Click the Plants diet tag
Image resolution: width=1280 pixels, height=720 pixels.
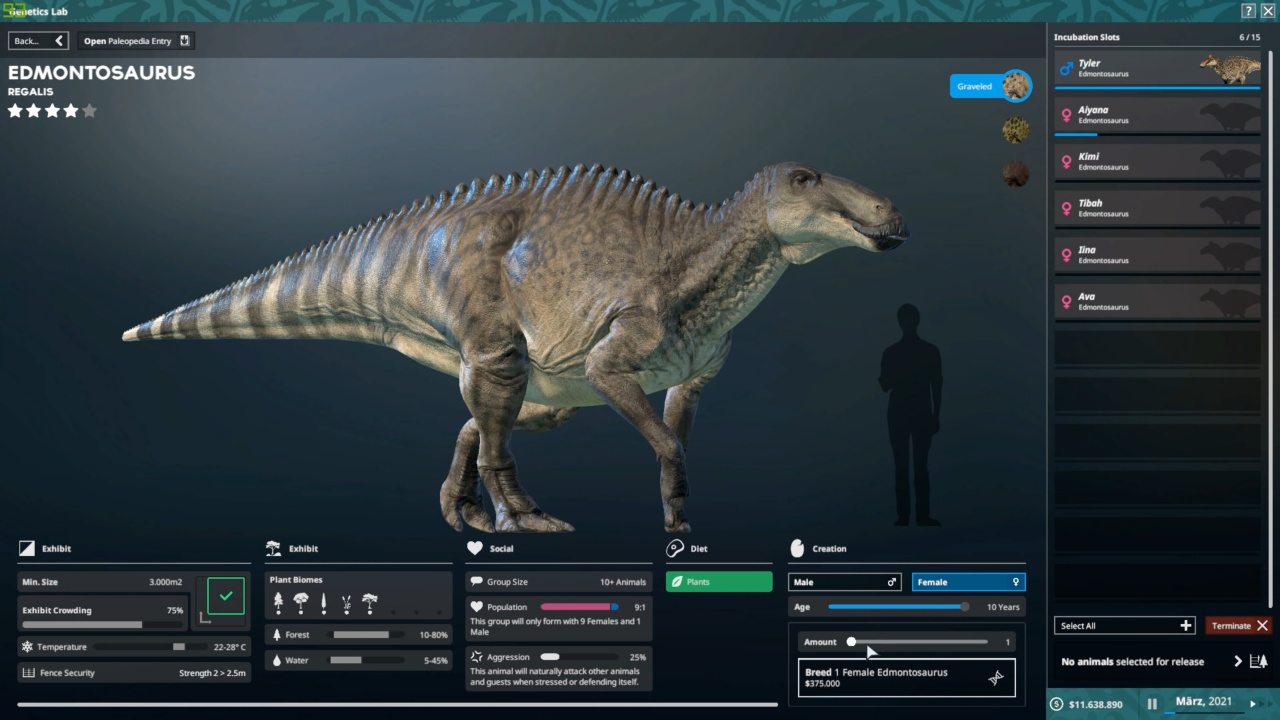(x=719, y=582)
